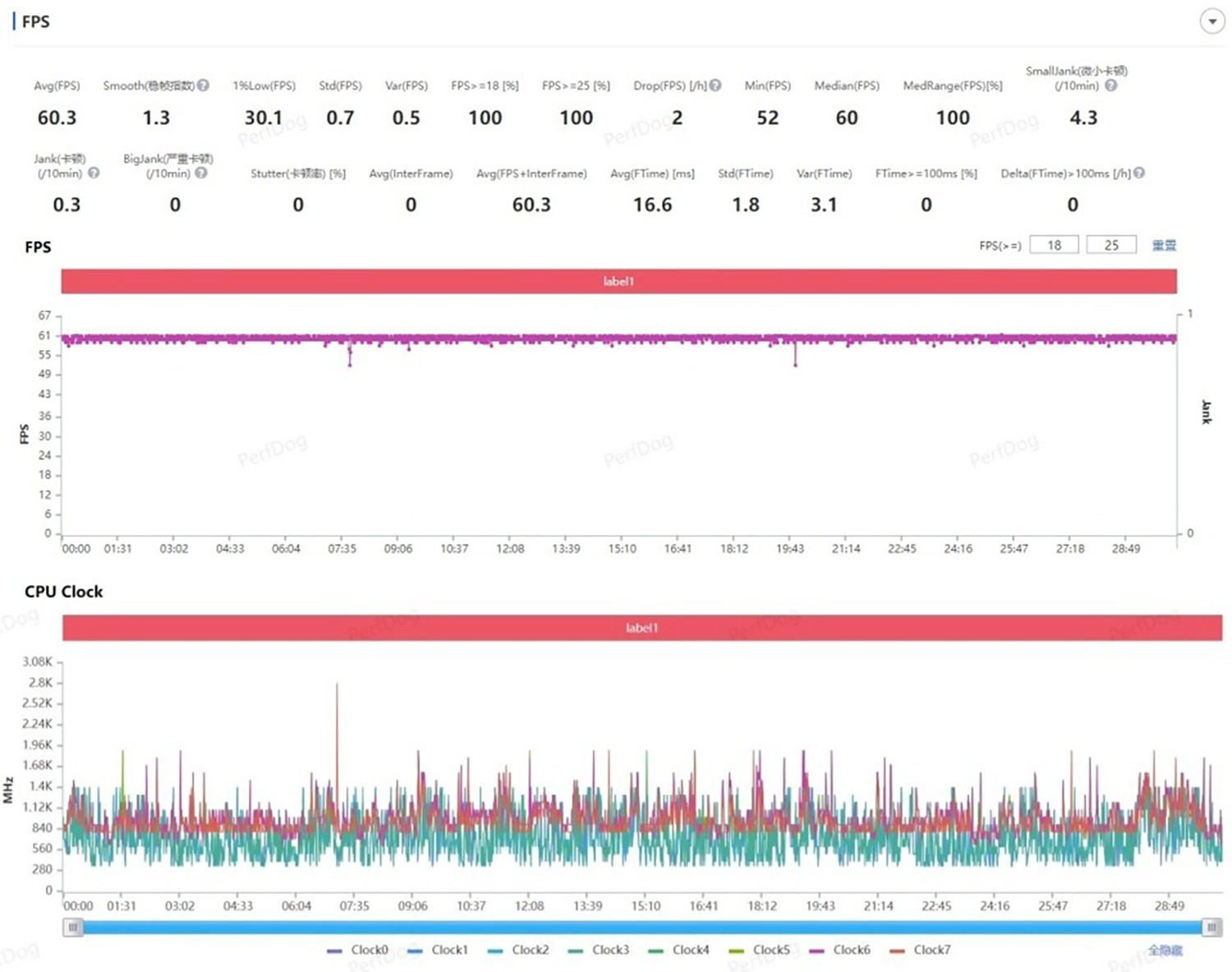Screen dimensions: 1232x972
Task: Collapse the FPS section with the round arrow
Action: pos(1212,21)
